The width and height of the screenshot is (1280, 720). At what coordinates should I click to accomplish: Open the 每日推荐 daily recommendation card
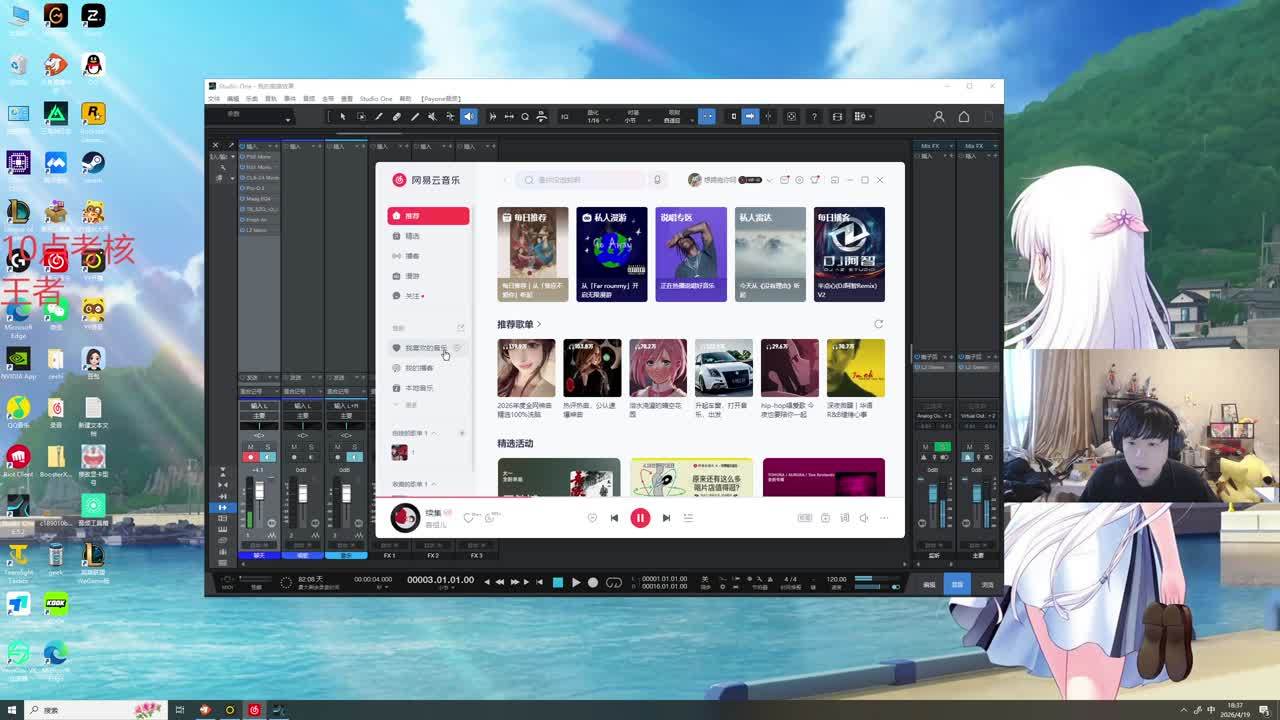click(x=532, y=254)
